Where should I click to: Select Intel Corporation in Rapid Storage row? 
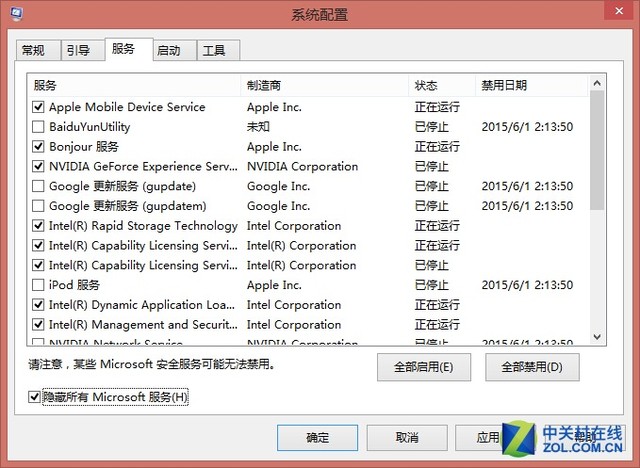tap(294, 226)
